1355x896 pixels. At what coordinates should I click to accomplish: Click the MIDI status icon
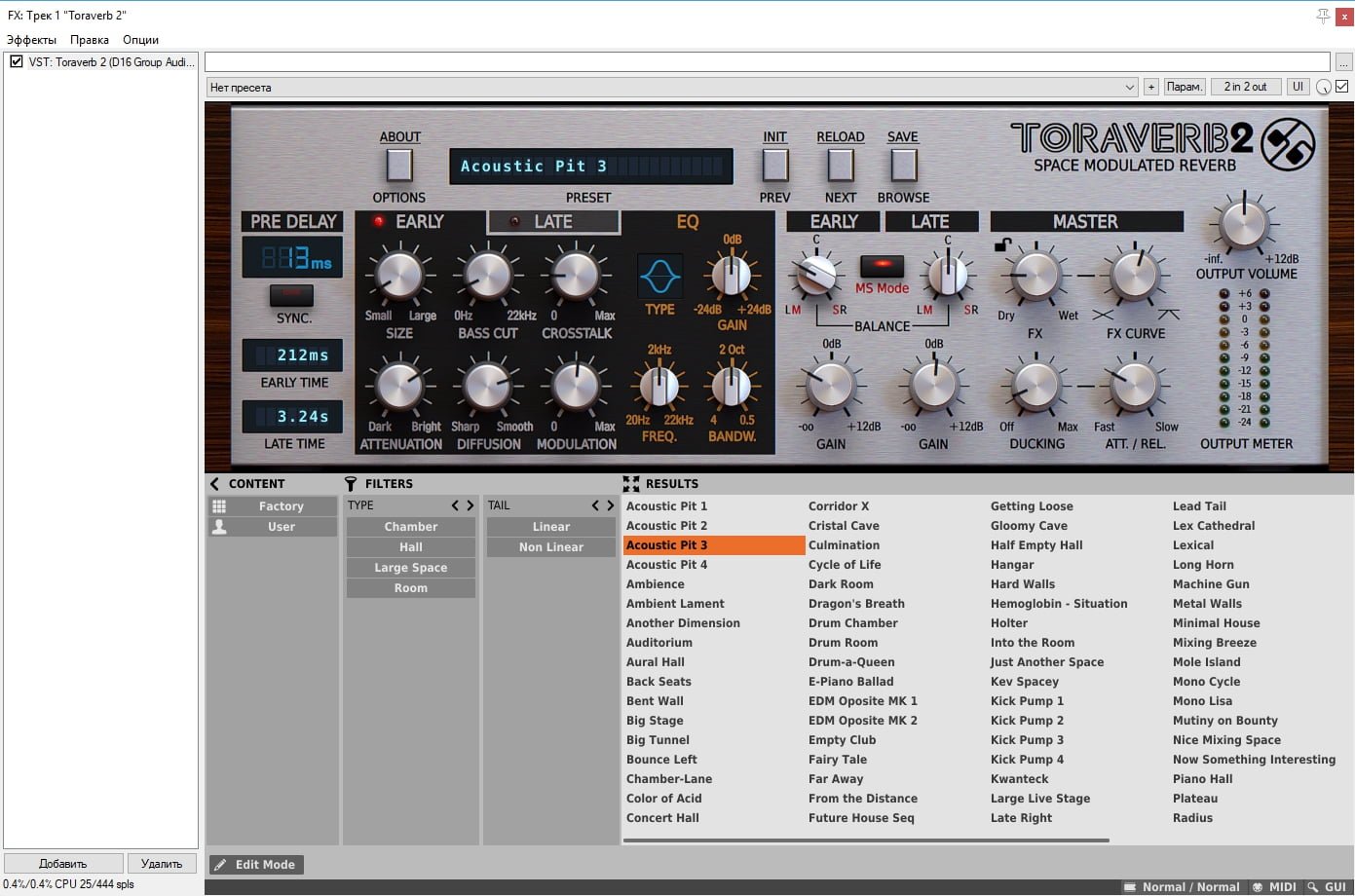pos(1258,887)
